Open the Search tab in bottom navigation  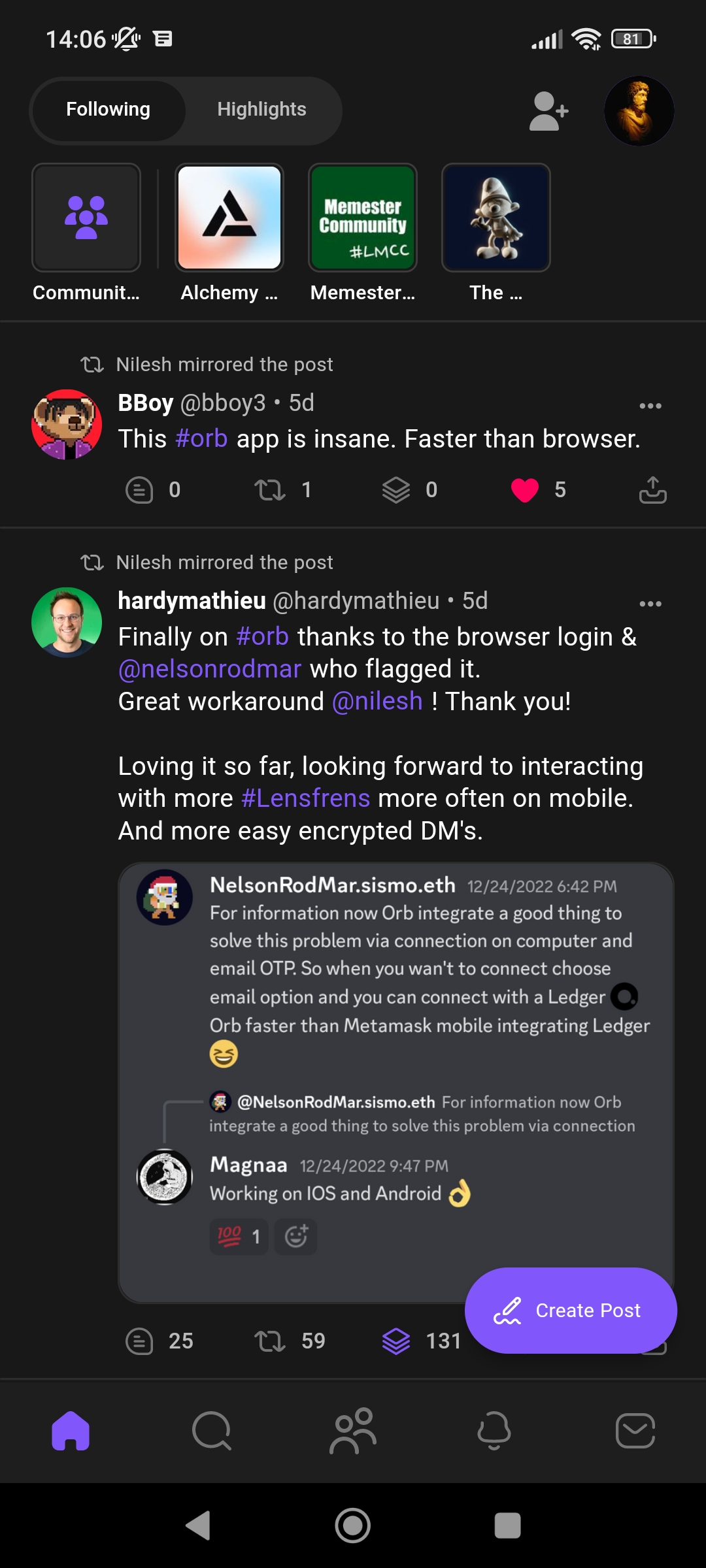pos(212,1431)
